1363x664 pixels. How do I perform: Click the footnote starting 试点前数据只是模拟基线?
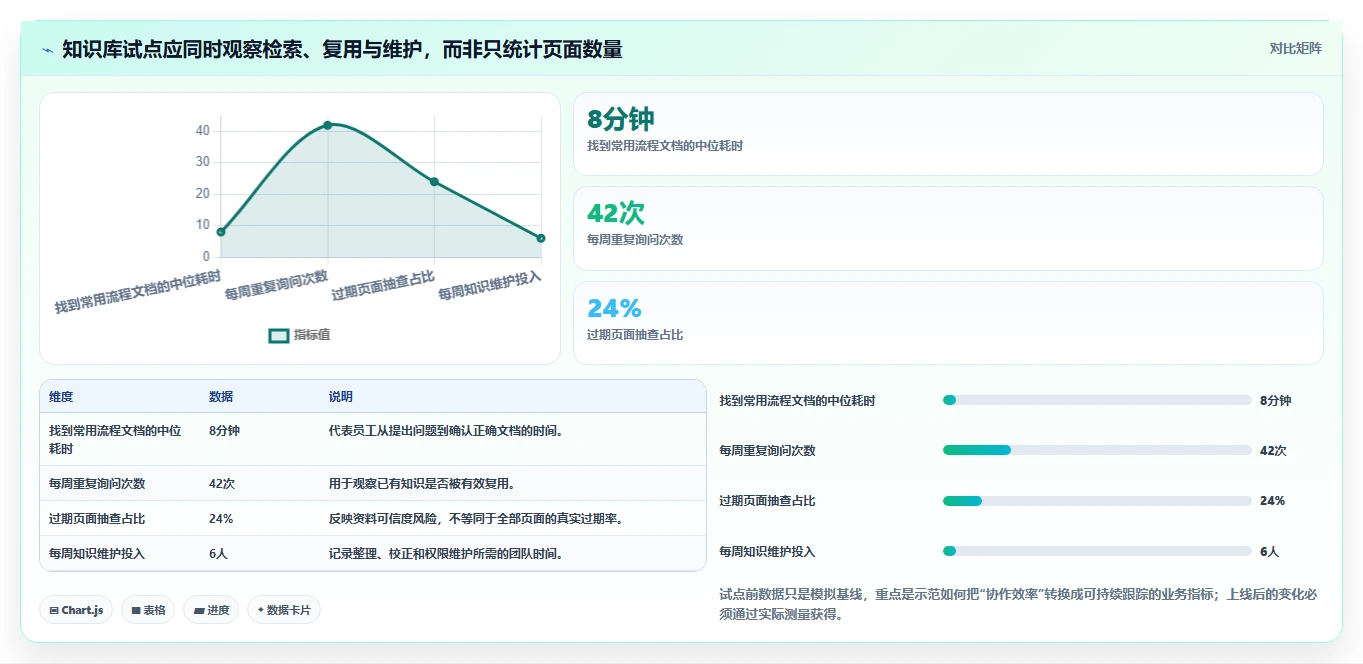tap(1018, 604)
